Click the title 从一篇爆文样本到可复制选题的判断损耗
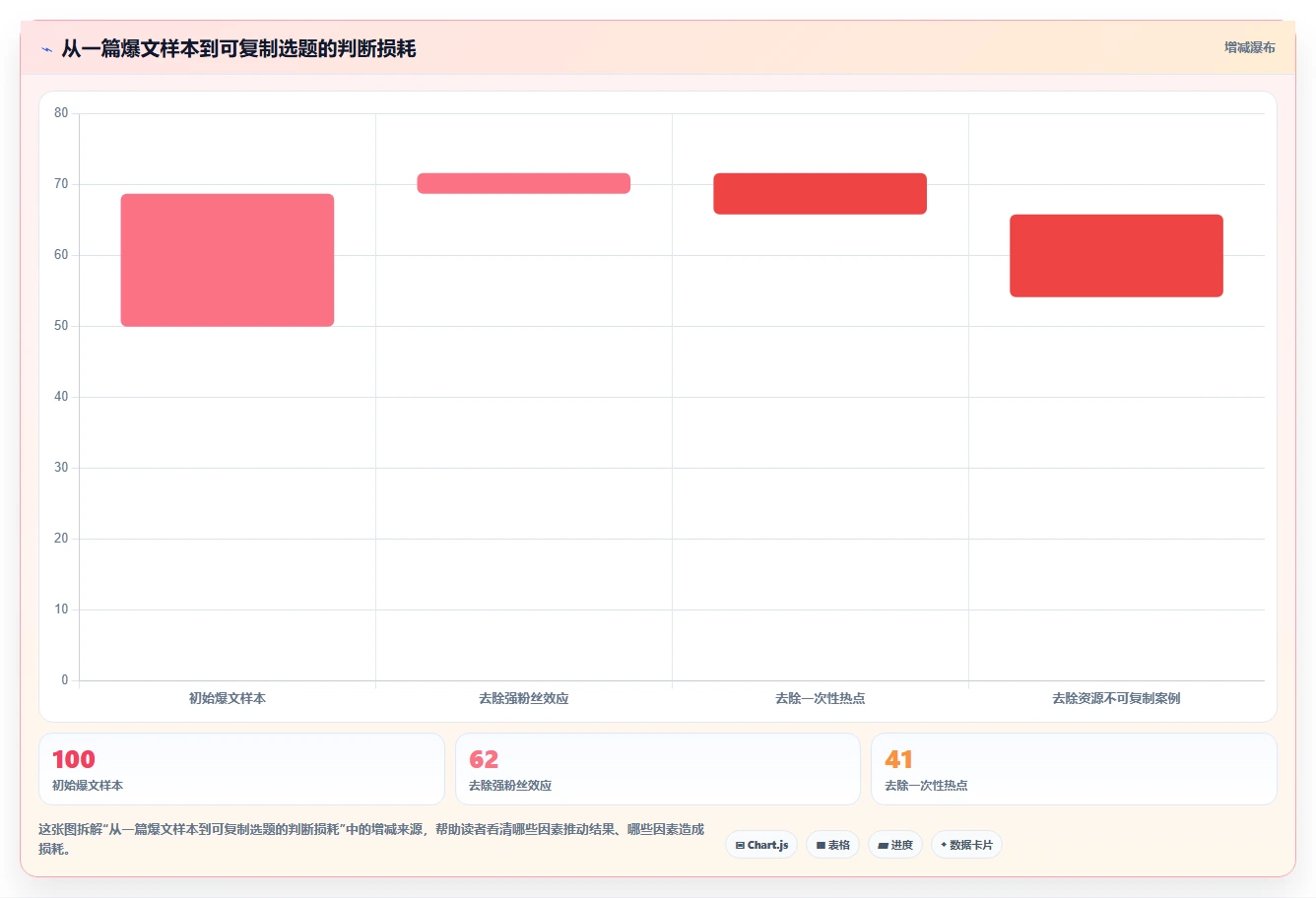The height and width of the screenshot is (898, 1316). pos(238,48)
